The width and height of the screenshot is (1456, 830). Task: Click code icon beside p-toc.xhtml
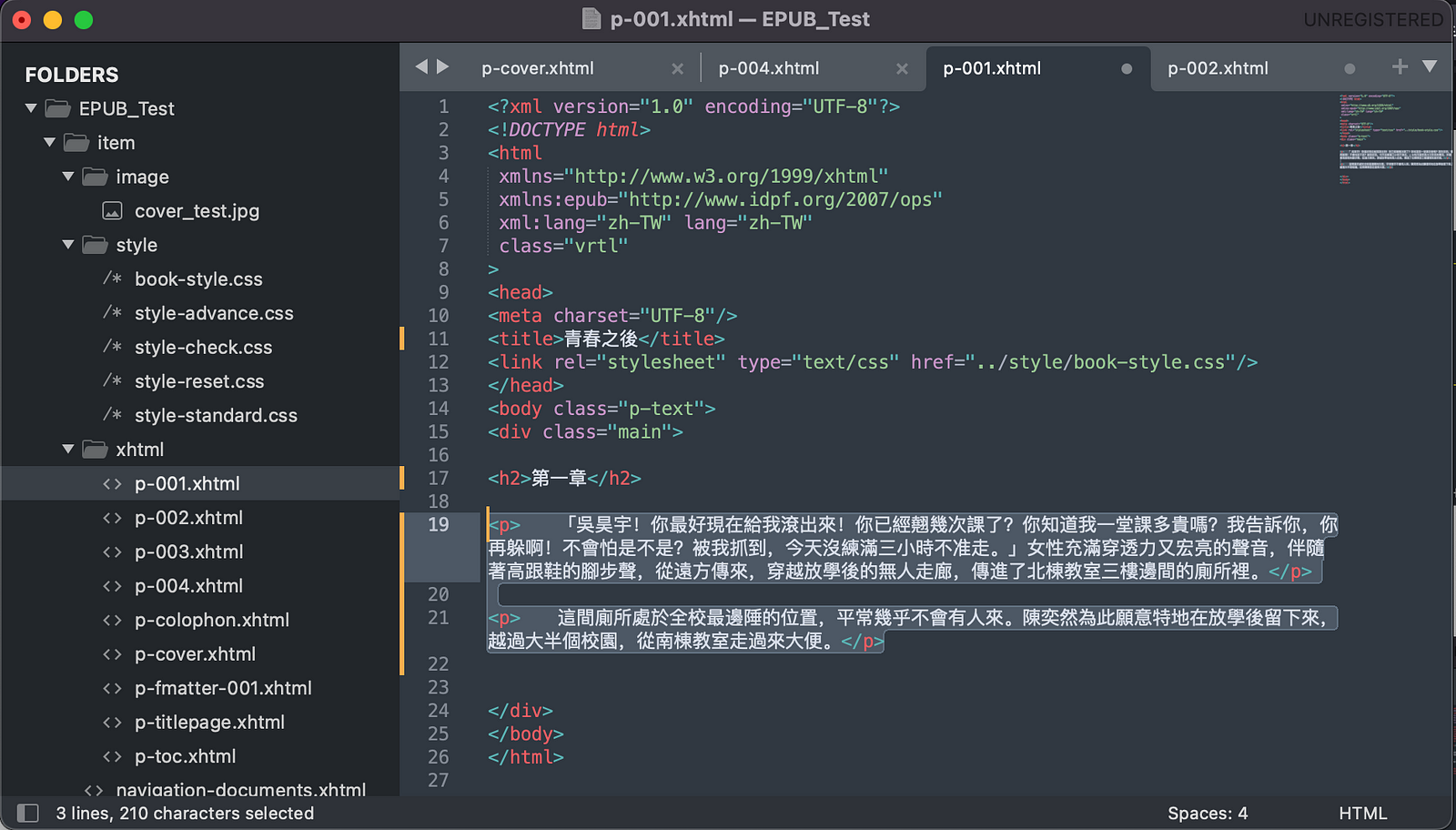tap(112, 756)
